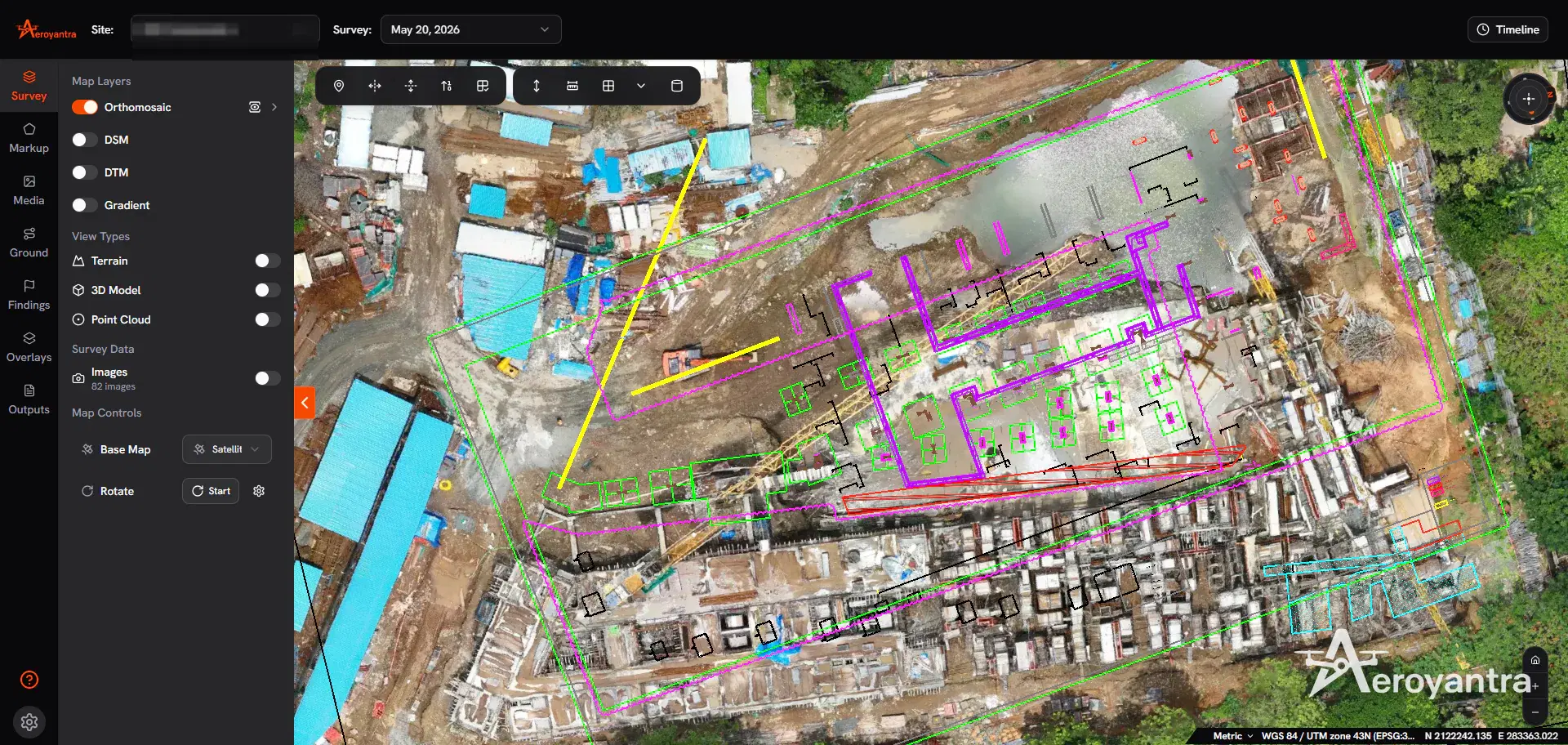Open the Metric units dropdown
1568x745 pixels.
click(x=1232, y=736)
